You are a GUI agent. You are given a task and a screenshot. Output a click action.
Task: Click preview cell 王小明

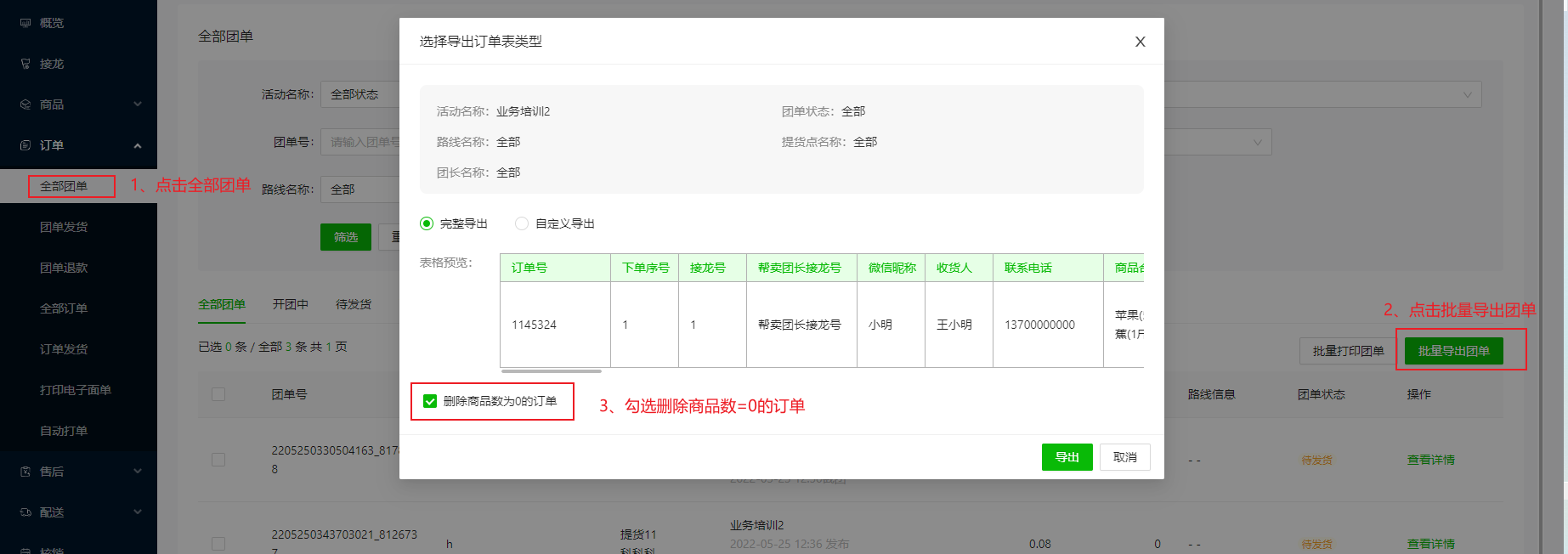pyautogui.click(x=959, y=325)
